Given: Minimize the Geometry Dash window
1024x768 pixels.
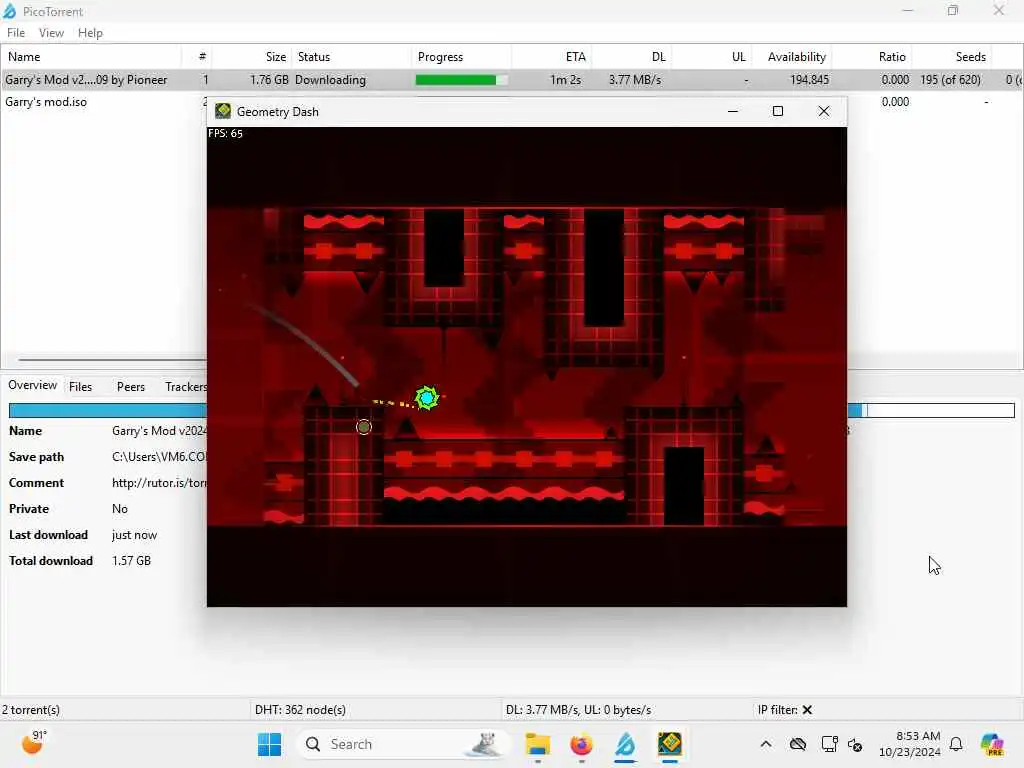Looking at the screenshot, I should click(733, 111).
